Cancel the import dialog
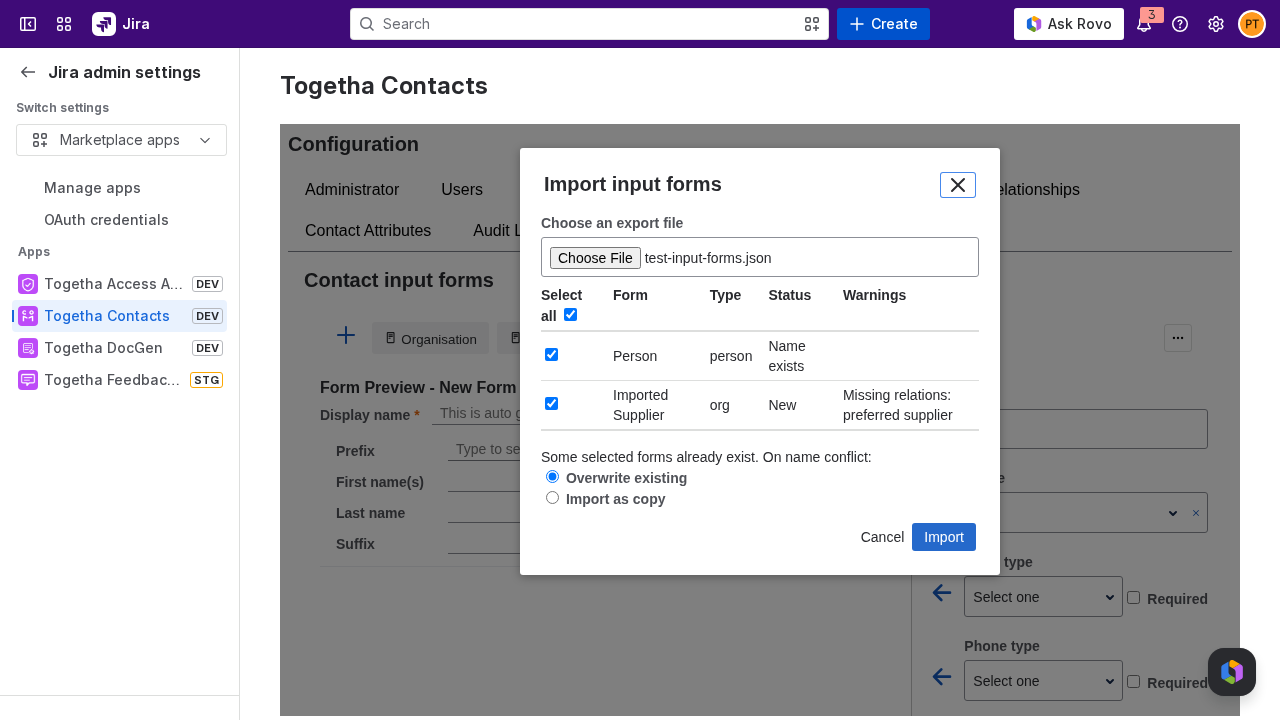Image resolution: width=1280 pixels, height=720 pixels. 882,537
